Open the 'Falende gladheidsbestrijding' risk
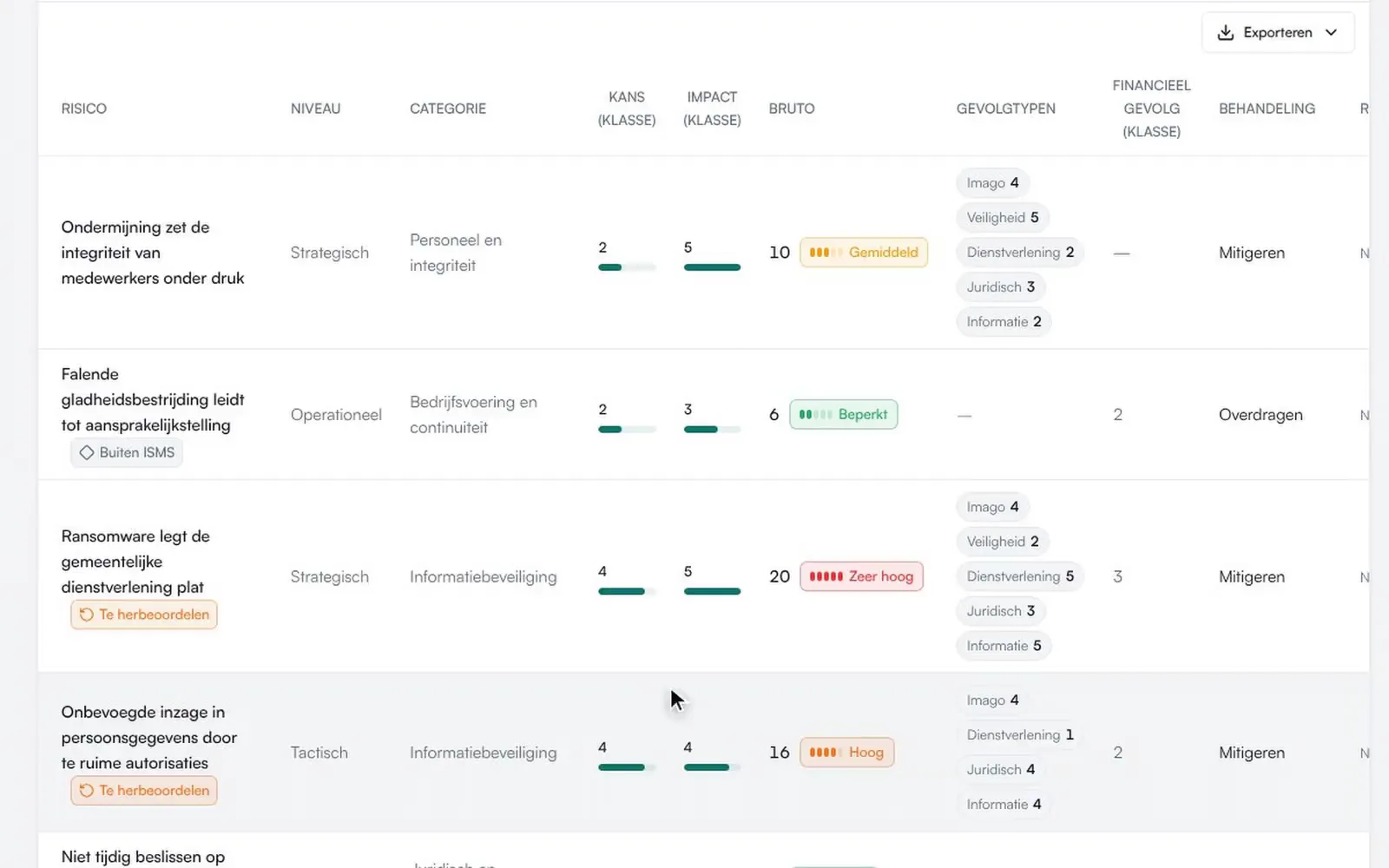1389x868 pixels. [x=153, y=399]
